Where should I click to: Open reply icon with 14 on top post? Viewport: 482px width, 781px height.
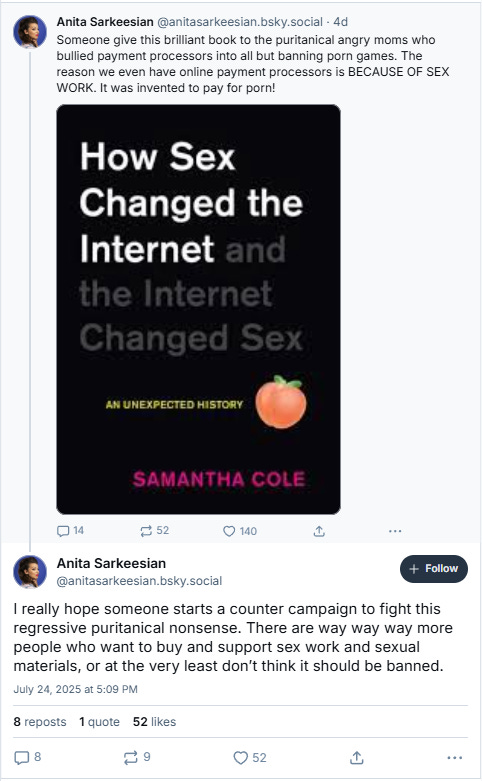tap(70, 531)
